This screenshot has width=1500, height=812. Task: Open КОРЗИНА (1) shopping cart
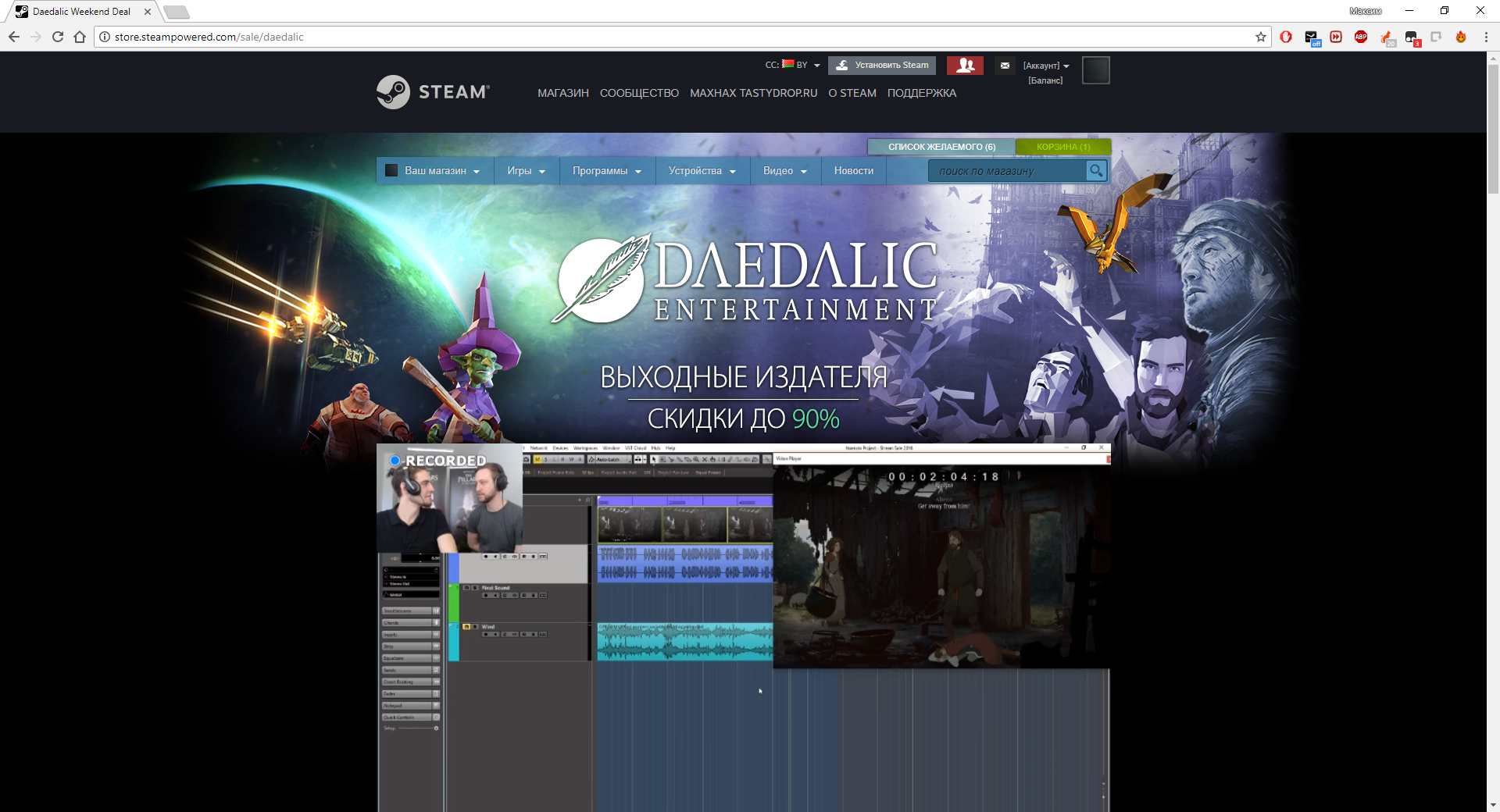[x=1063, y=147]
